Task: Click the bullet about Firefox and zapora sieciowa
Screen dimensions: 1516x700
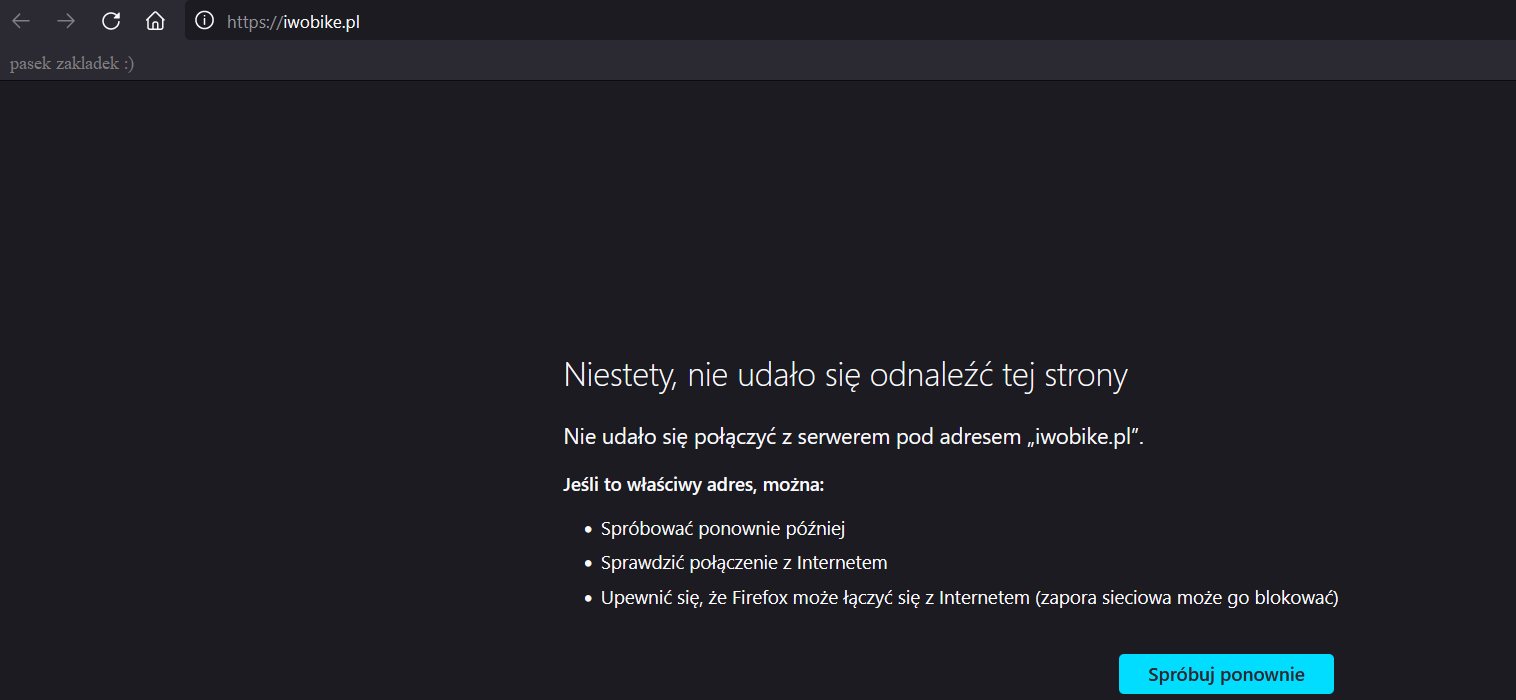Action: click(969, 598)
